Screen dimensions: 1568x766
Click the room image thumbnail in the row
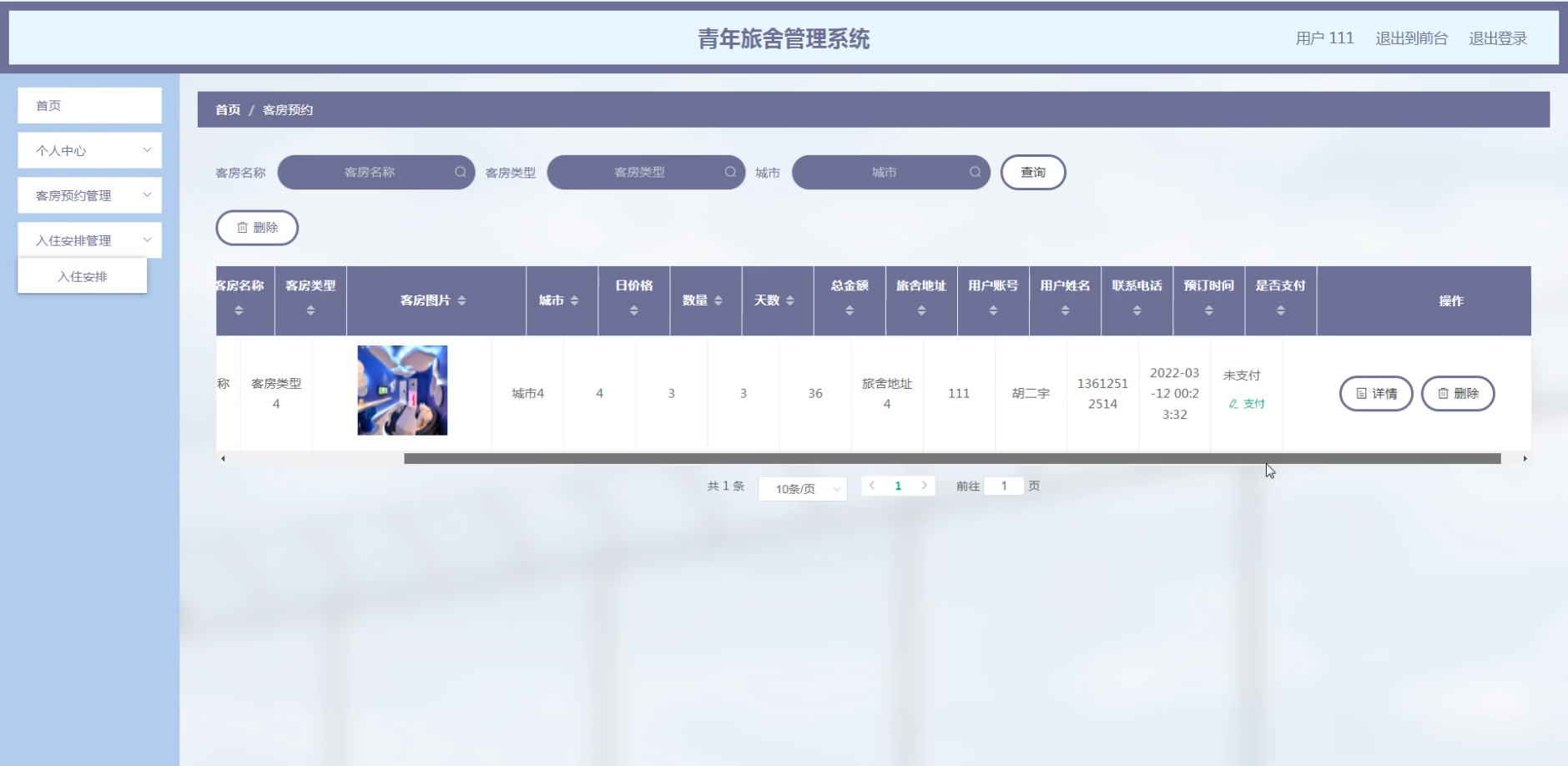[x=402, y=391]
